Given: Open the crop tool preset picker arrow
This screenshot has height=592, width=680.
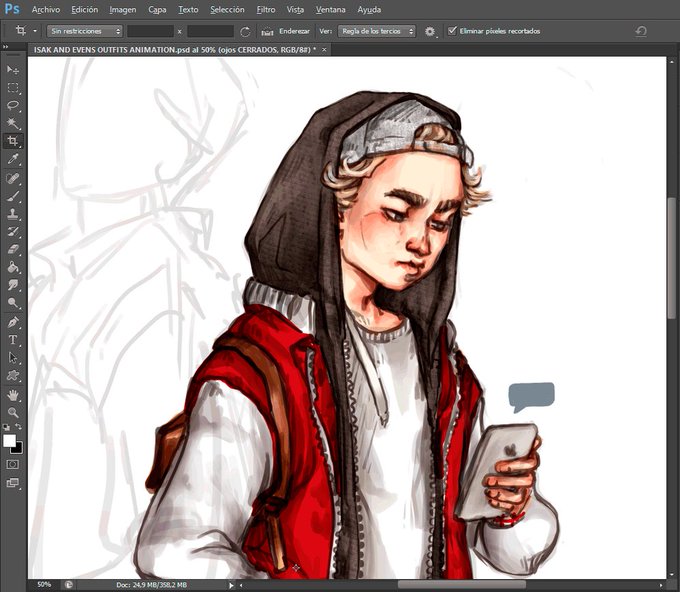Looking at the screenshot, I should click(35, 31).
